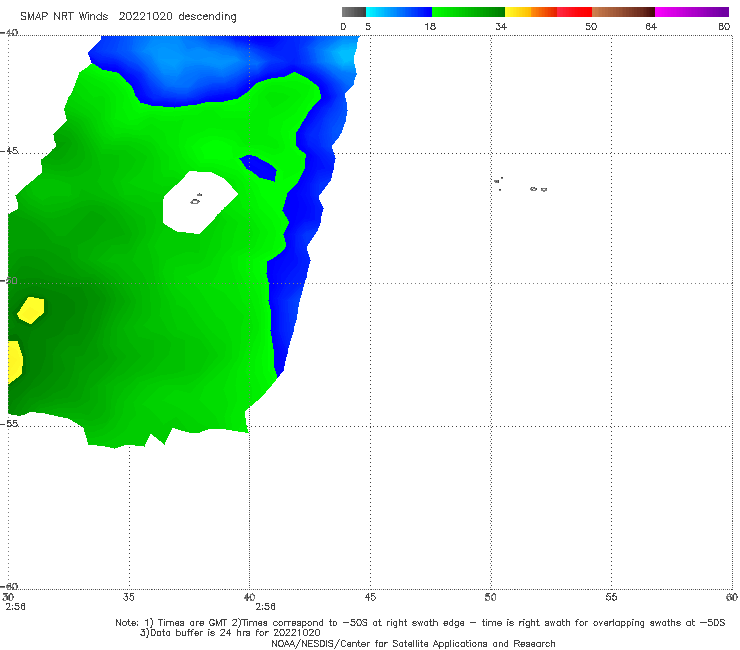This screenshot has width=740, height=650.
Task: Click the "35" longitude label on the bottom axis
Action: [129, 597]
